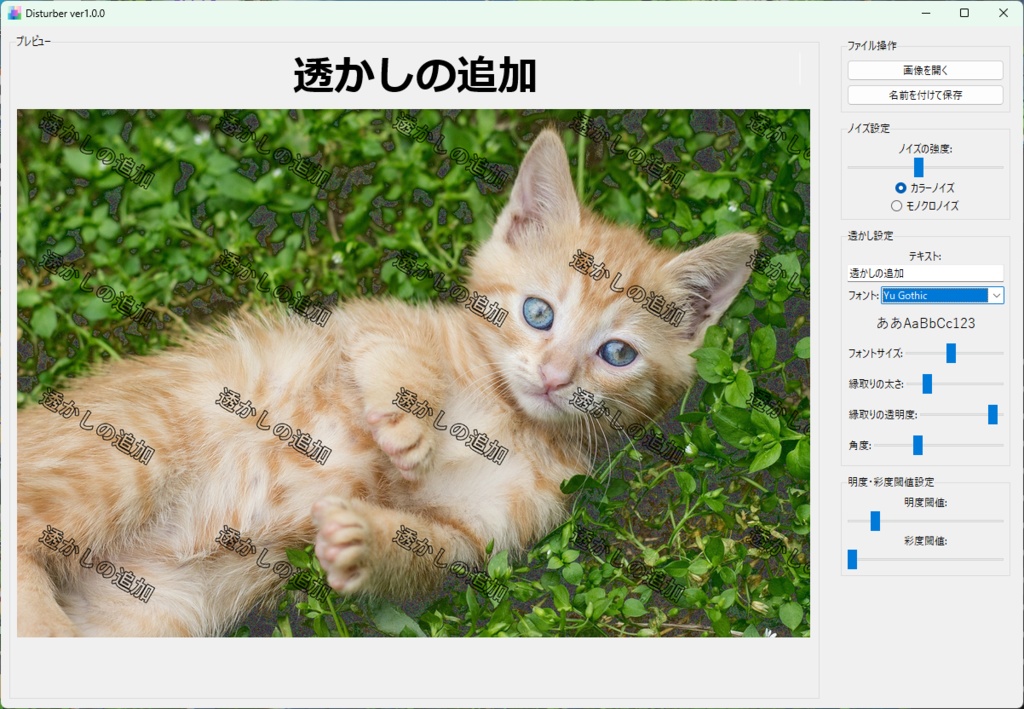Click the dropdown arrow of the font selector
Image resolution: width=1024 pixels, height=709 pixels.
997,295
